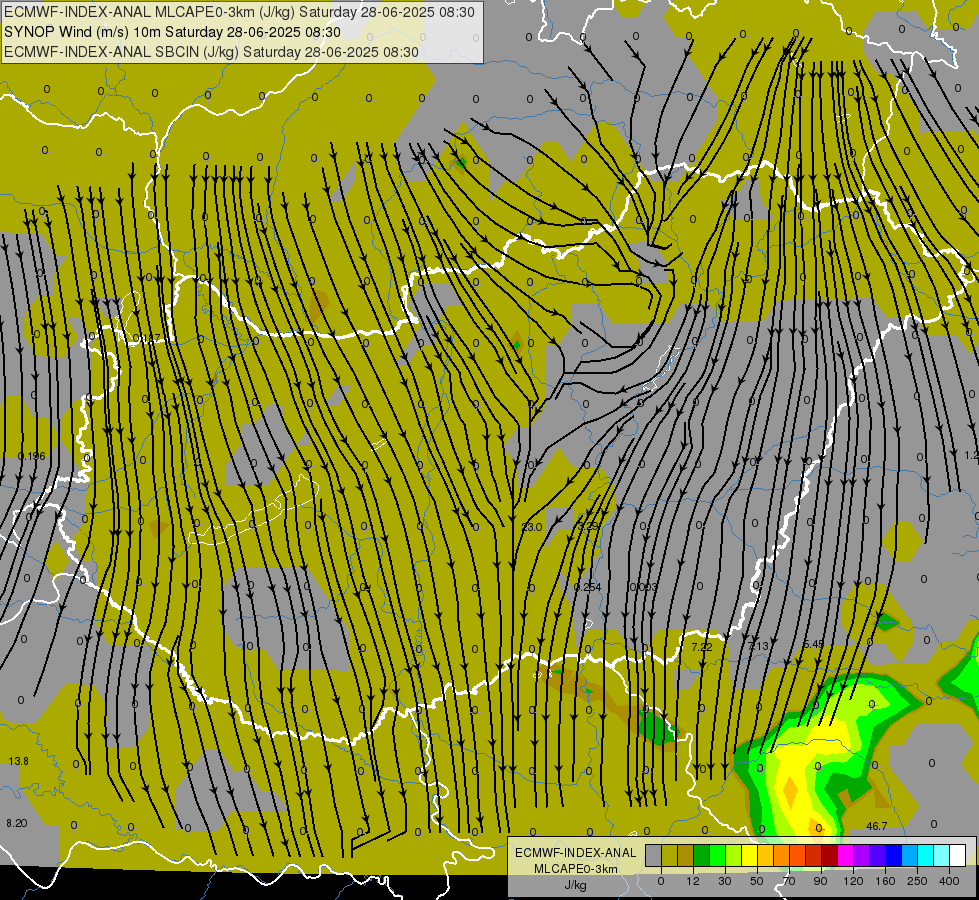Select the dark red legend swatch
This screenshot has height=900, width=979.
click(830, 855)
